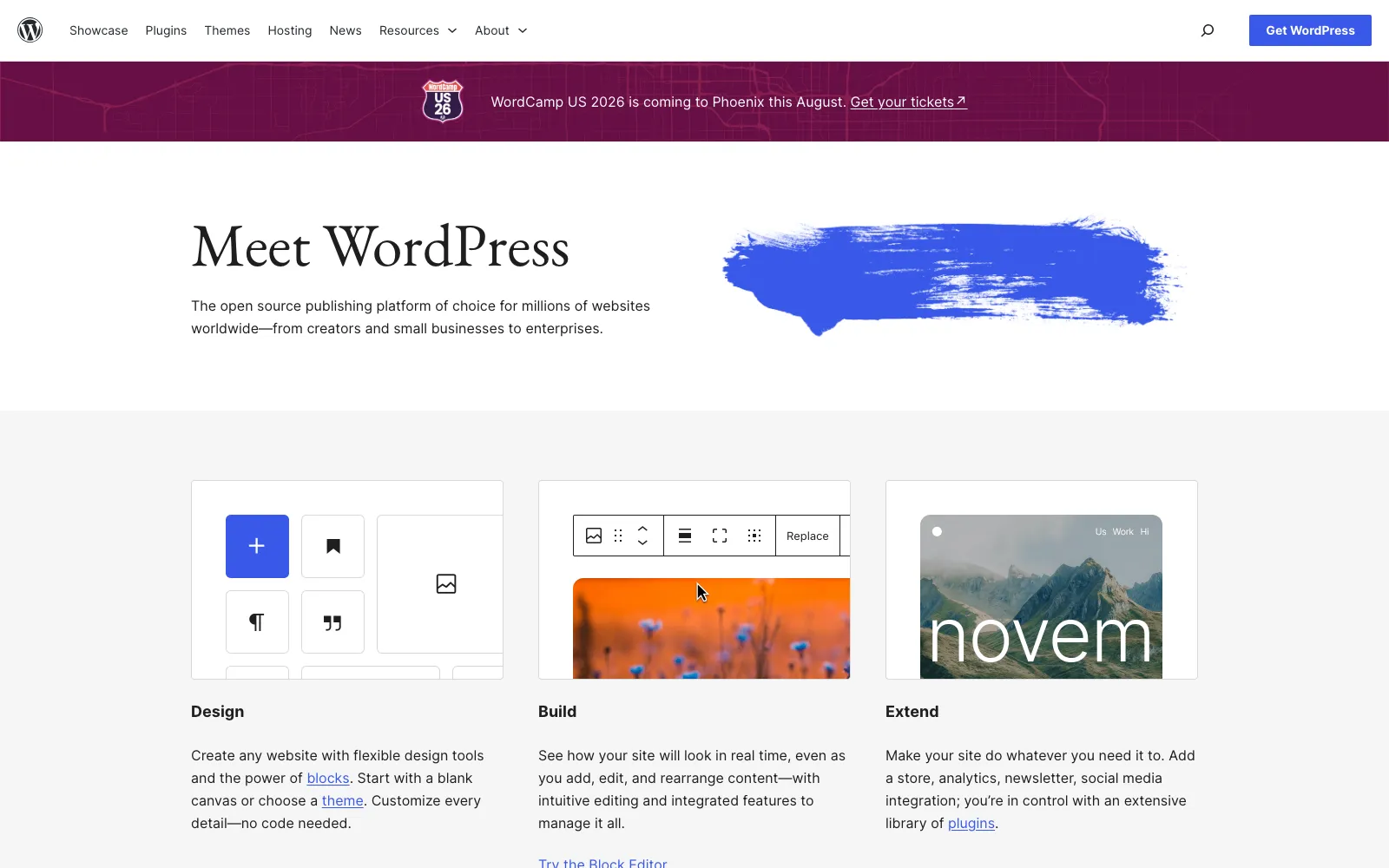Image resolution: width=1389 pixels, height=868 pixels.
Task: Open the Themes menu item
Action: pos(227,30)
